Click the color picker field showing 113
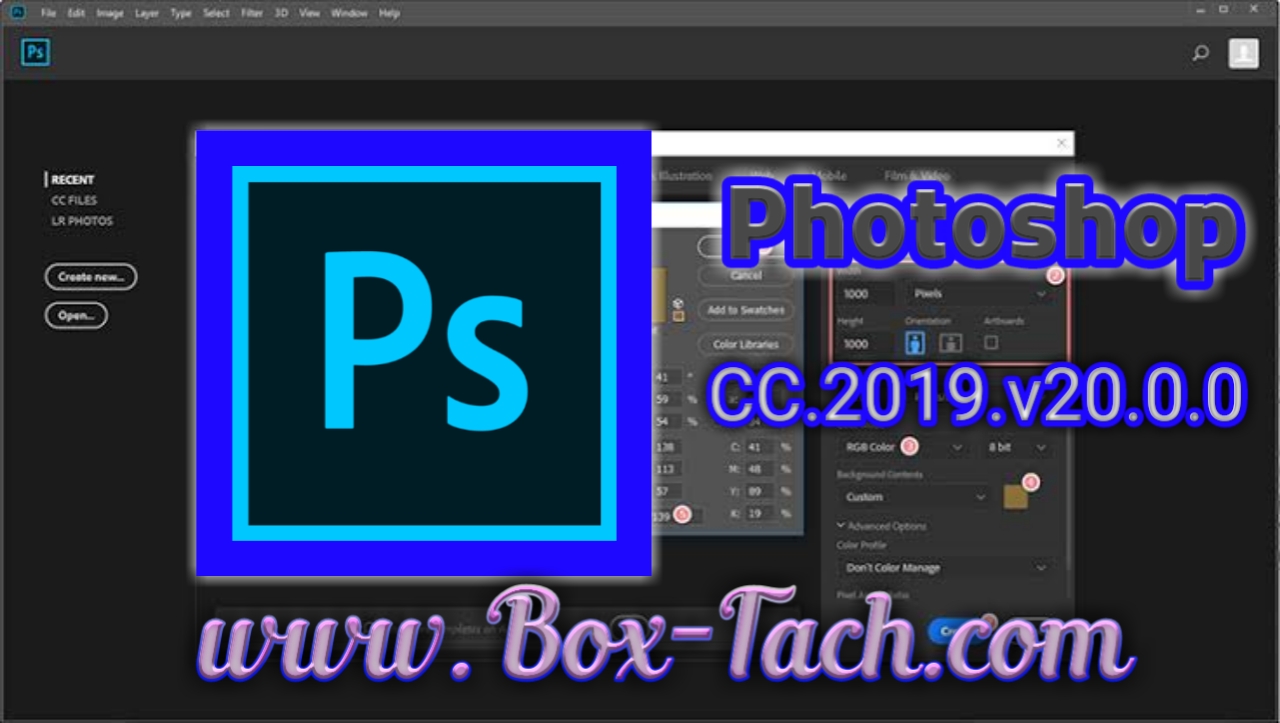This screenshot has width=1280, height=723. pos(668,469)
